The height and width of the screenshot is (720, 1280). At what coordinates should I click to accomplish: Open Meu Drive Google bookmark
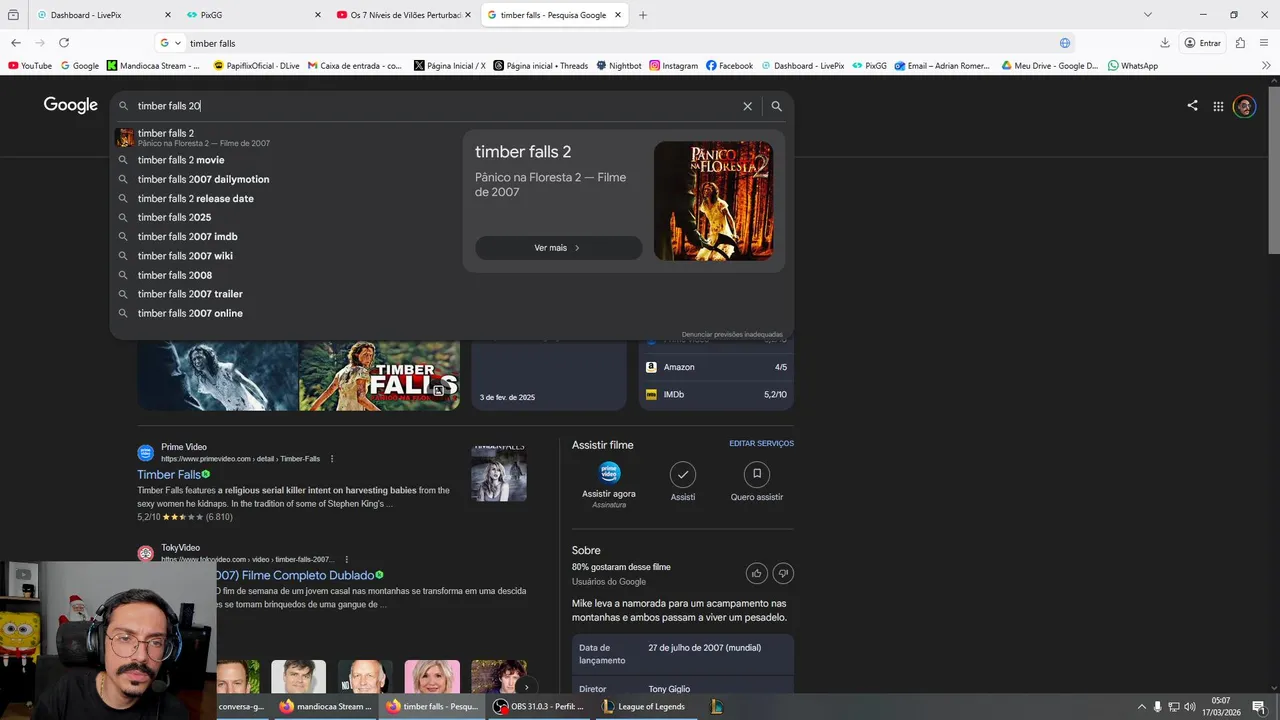(x=1050, y=66)
